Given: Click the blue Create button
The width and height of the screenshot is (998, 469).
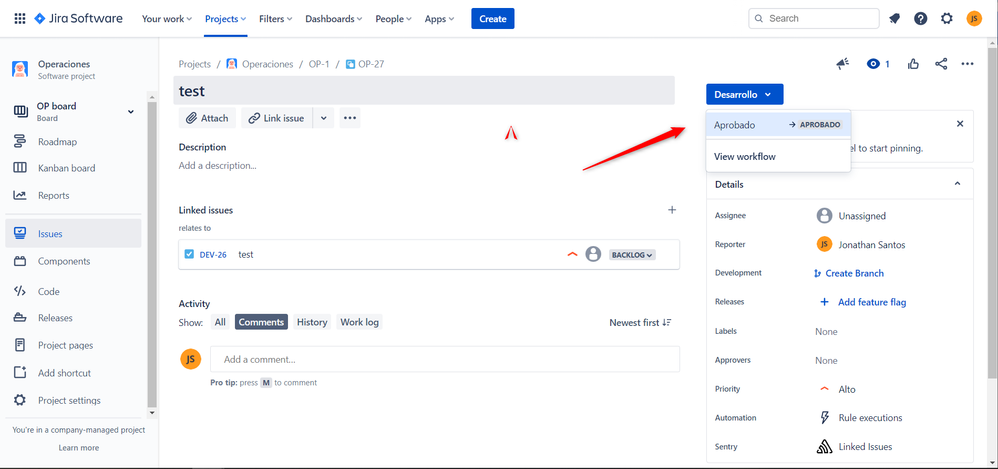Looking at the screenshot, I should coord(493,18).
